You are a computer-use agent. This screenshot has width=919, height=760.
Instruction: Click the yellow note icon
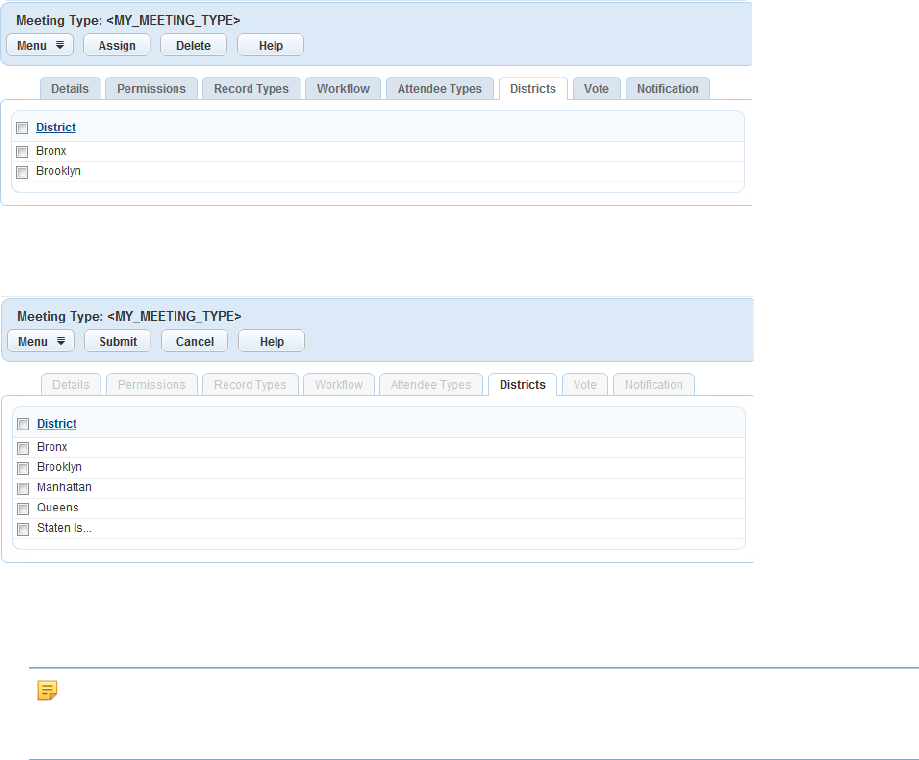point(47,690)
